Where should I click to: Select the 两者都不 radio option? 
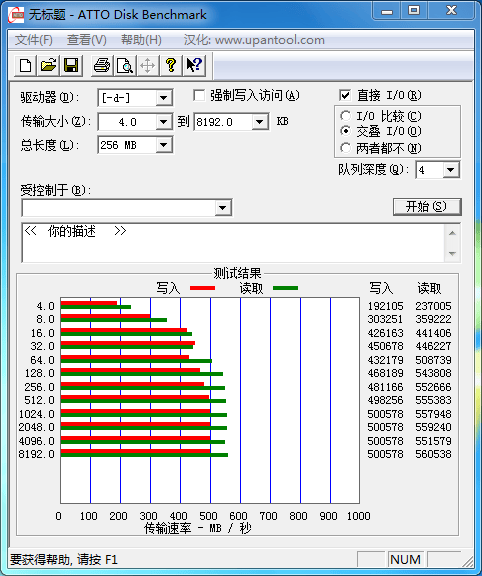[345, 148]
